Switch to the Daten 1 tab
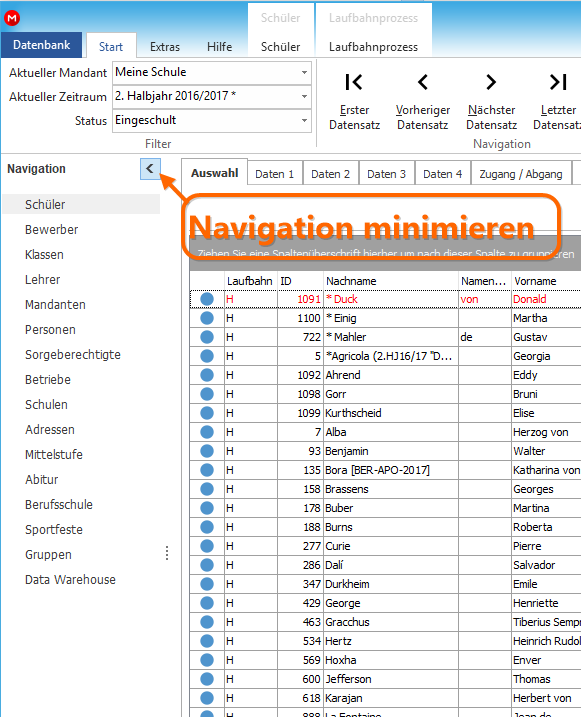Image resolution: width=581 pixels, height=717 pixels. click(x=274, y=174)
